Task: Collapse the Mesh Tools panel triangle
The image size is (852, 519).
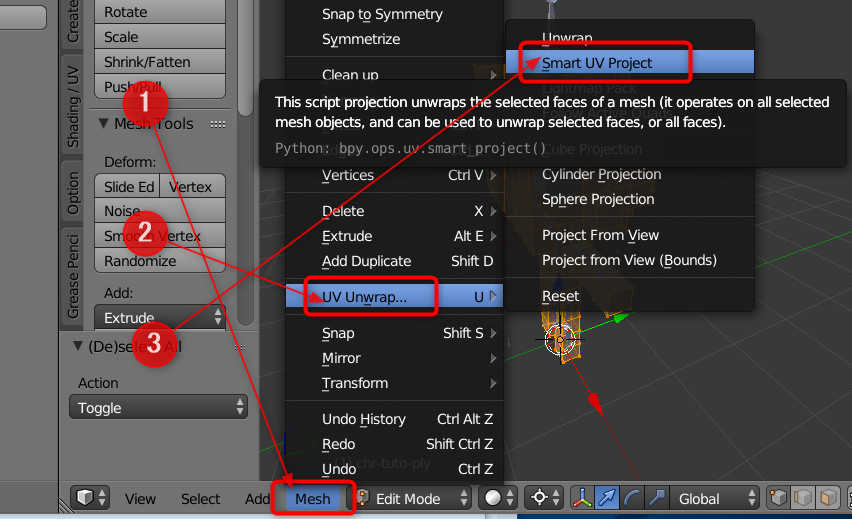Action: [x=103, y=123]
